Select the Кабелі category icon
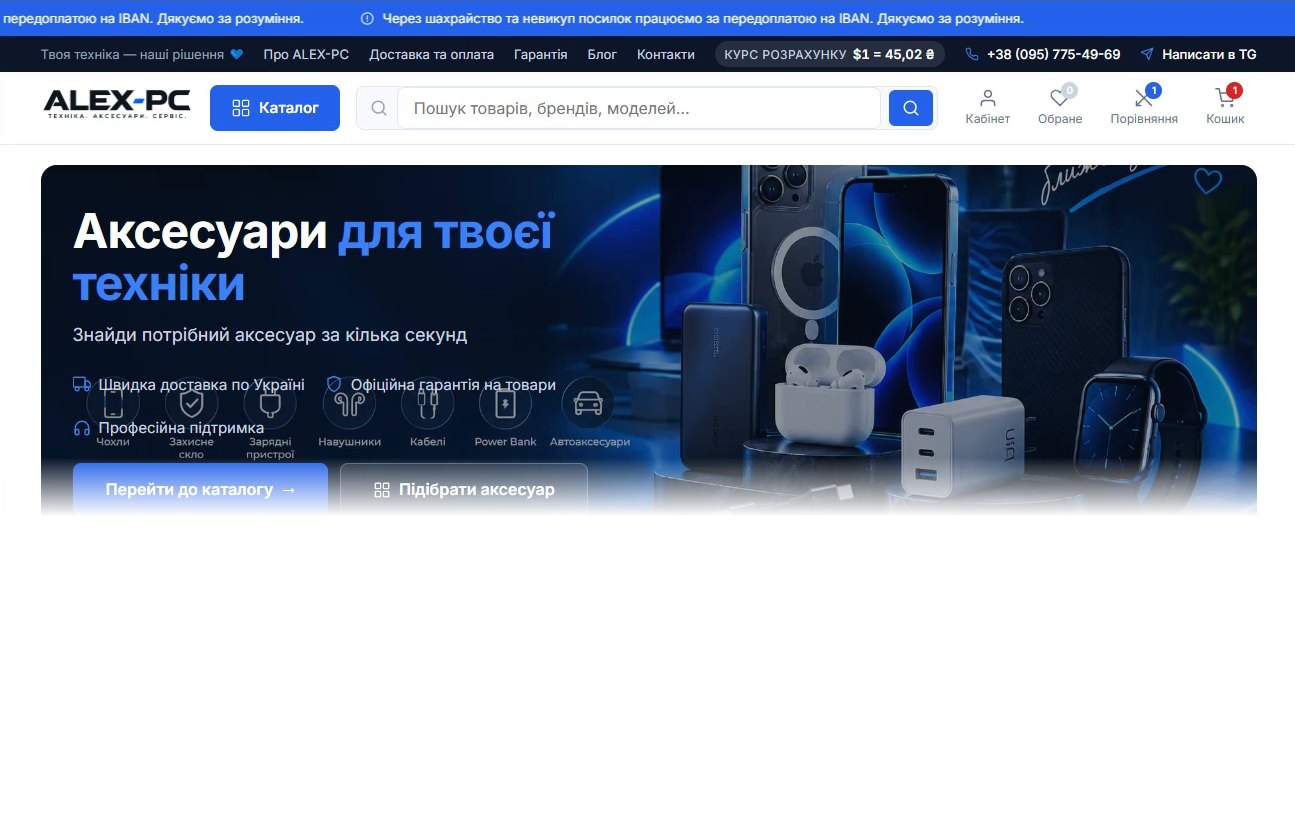Screen dimensions: 1295x826 pyautogui.click(x=427, y=404)
